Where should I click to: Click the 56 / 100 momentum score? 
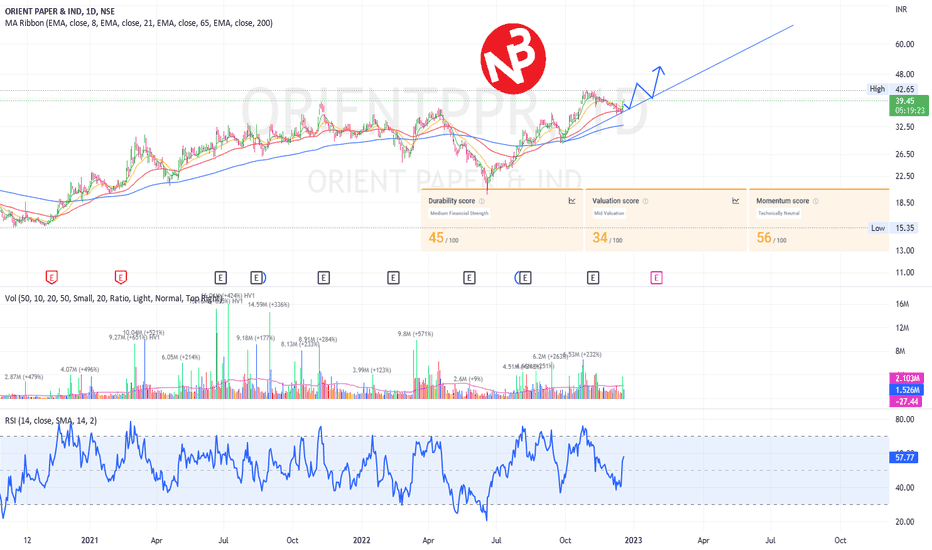click(x=772, y=238)
